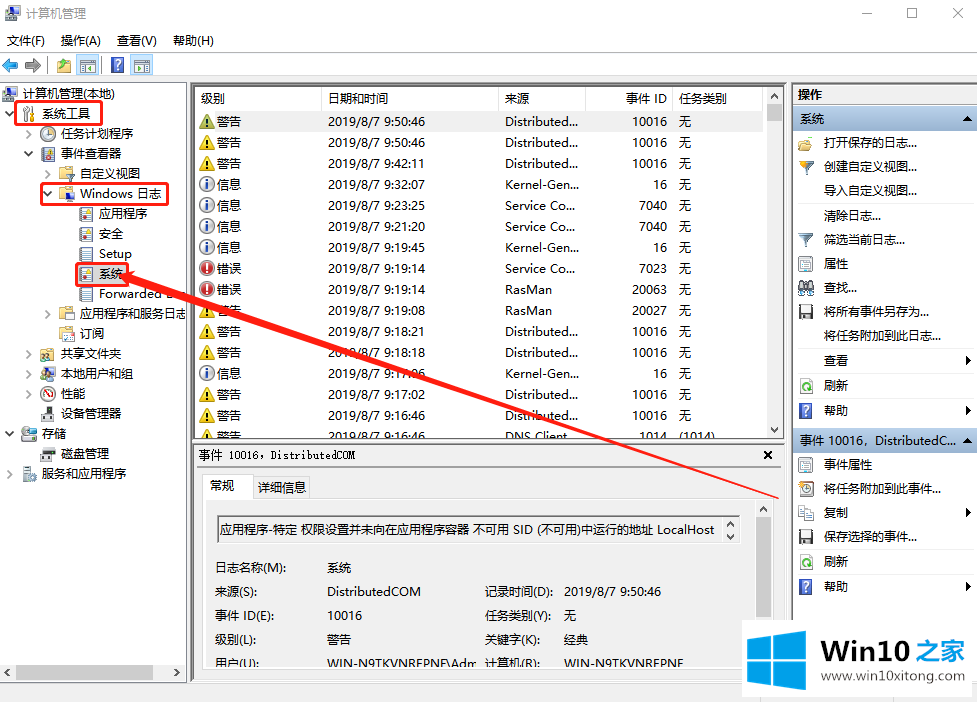Viewport: 977px width, 702px height.
Task: Select the 任务计划程序 clock icon
Action: coord(48,134)
